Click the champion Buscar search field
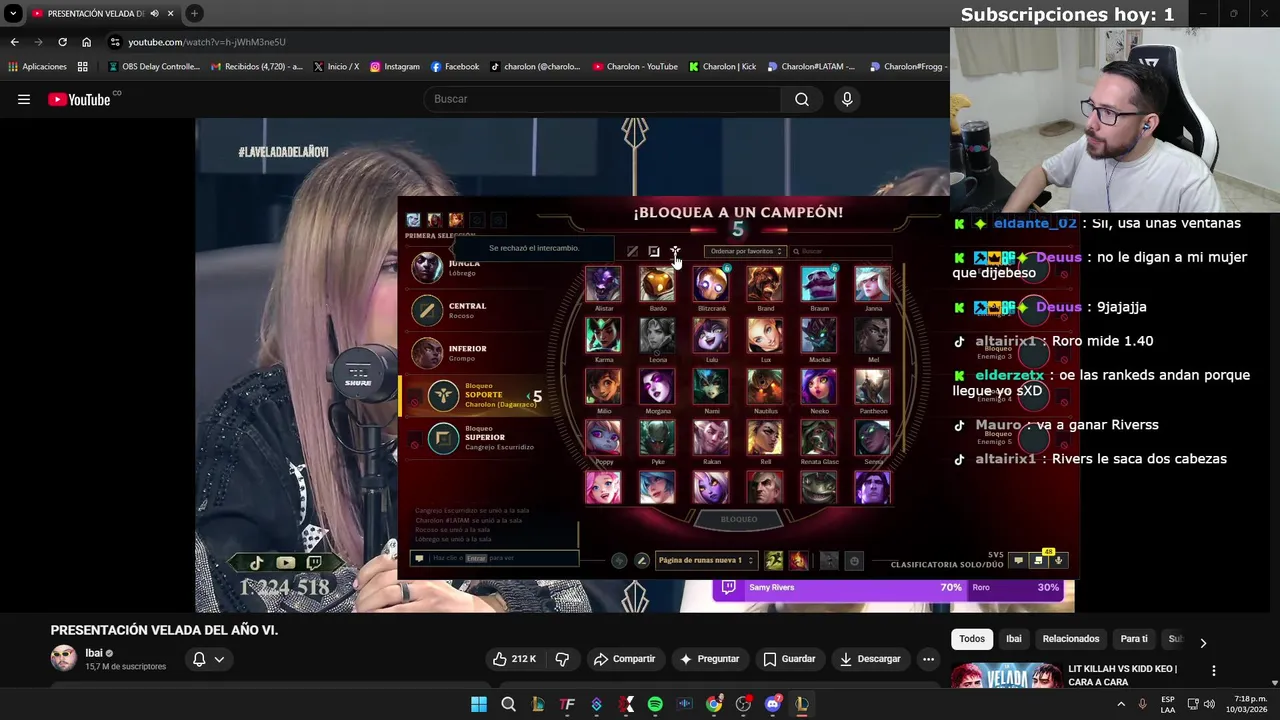 [841, 251]
